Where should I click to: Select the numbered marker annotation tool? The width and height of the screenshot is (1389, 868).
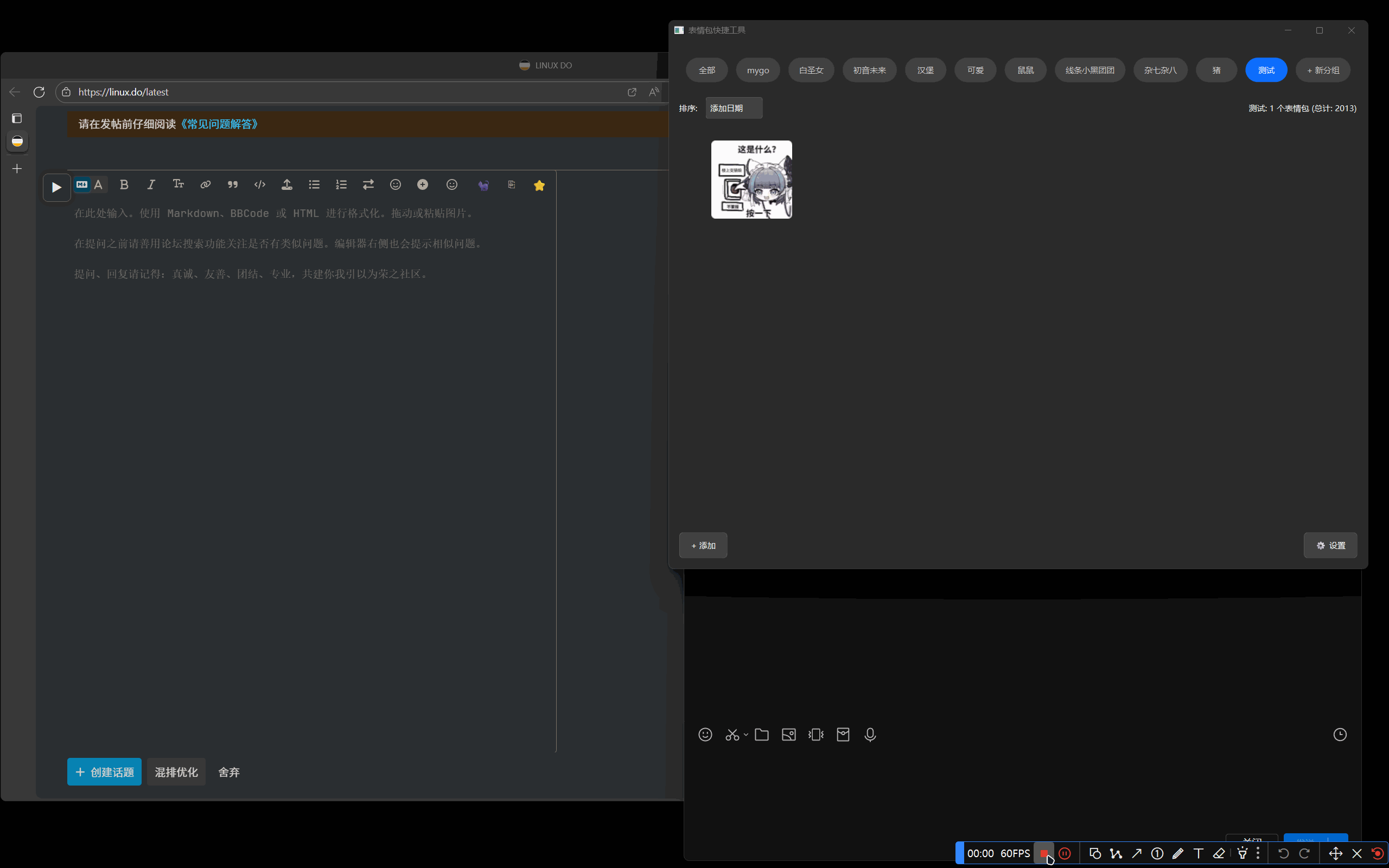pos(1157,853)
